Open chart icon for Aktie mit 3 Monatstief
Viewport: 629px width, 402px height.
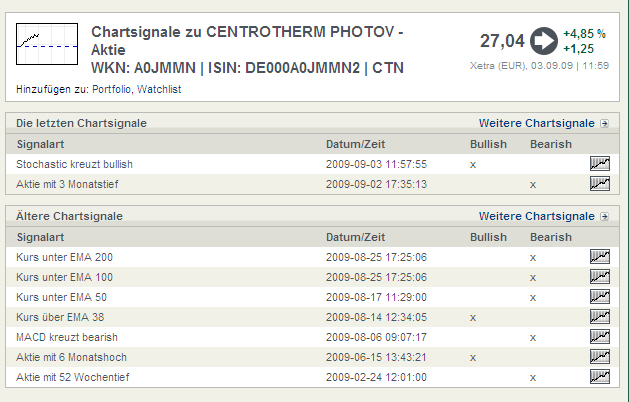pos(600,184)
